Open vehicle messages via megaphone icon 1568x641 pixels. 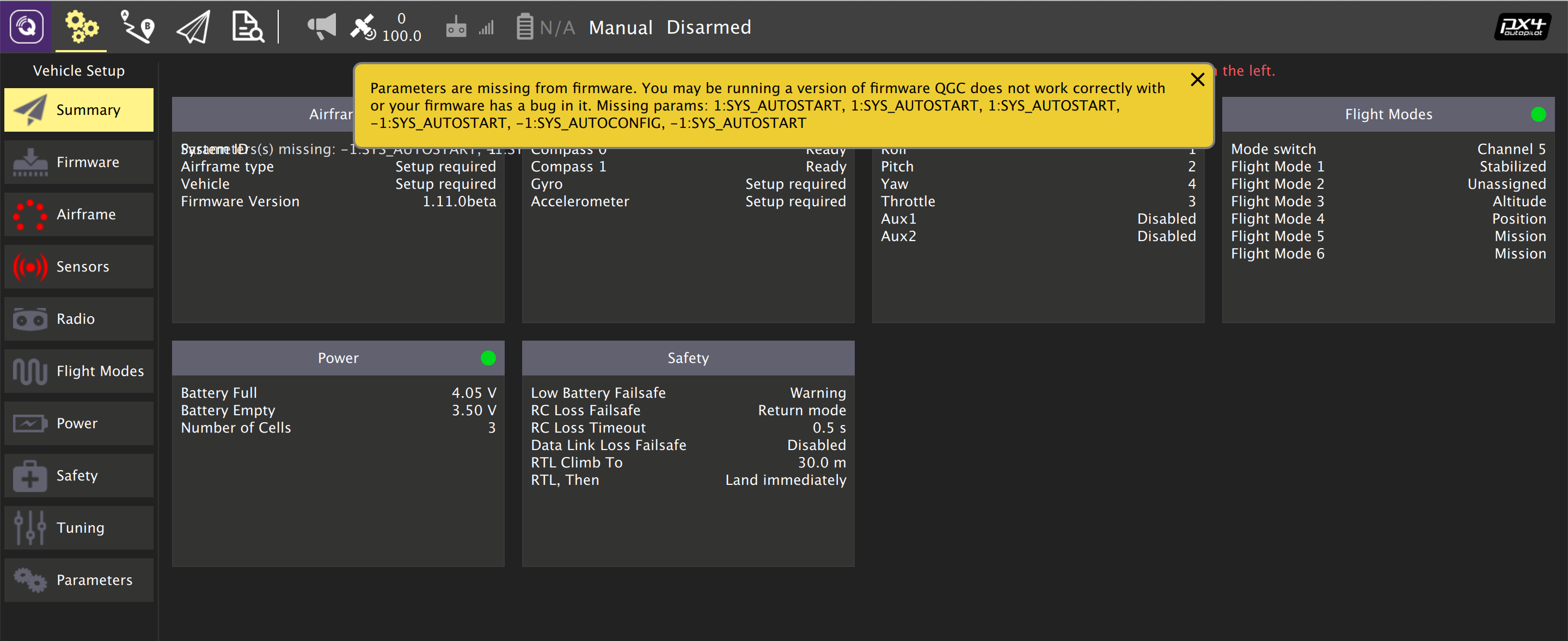[321, 27]
